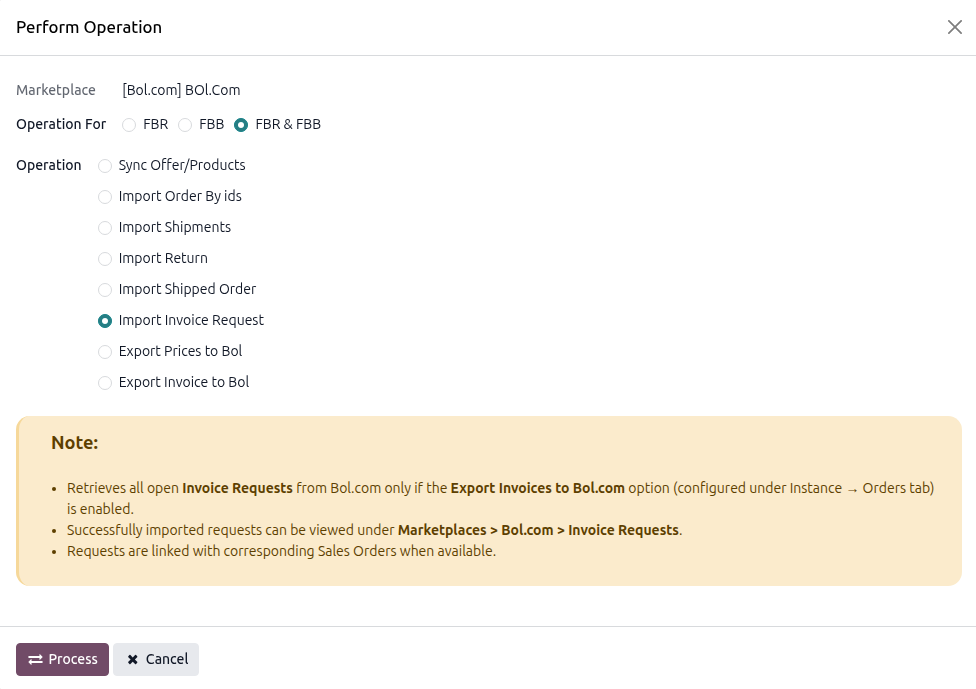This screenshot has width=976, height=689.
Task: Click the Note: heading
Action: click(75, 443)
